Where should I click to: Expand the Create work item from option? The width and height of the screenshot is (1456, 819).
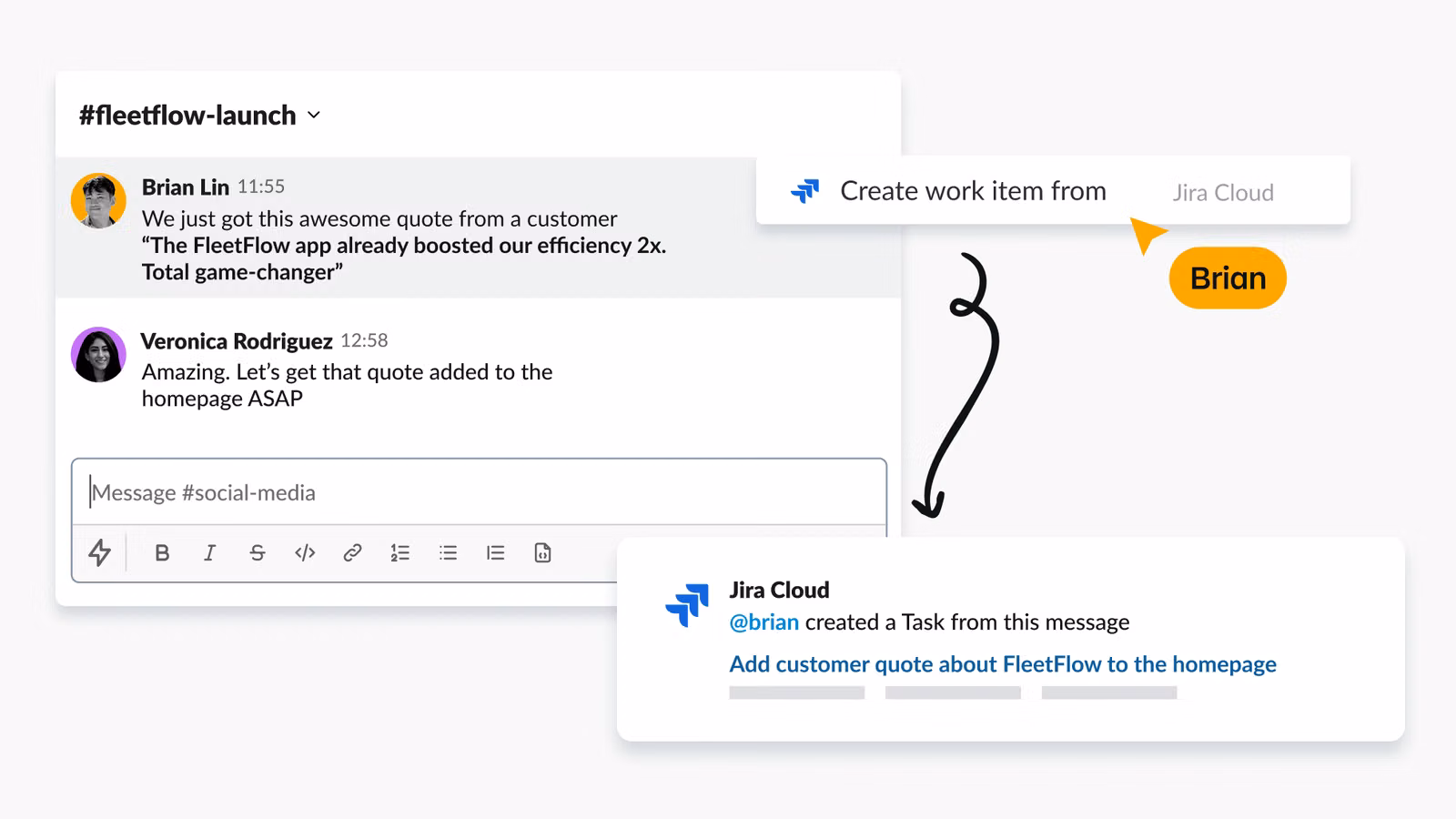[974, 191]
